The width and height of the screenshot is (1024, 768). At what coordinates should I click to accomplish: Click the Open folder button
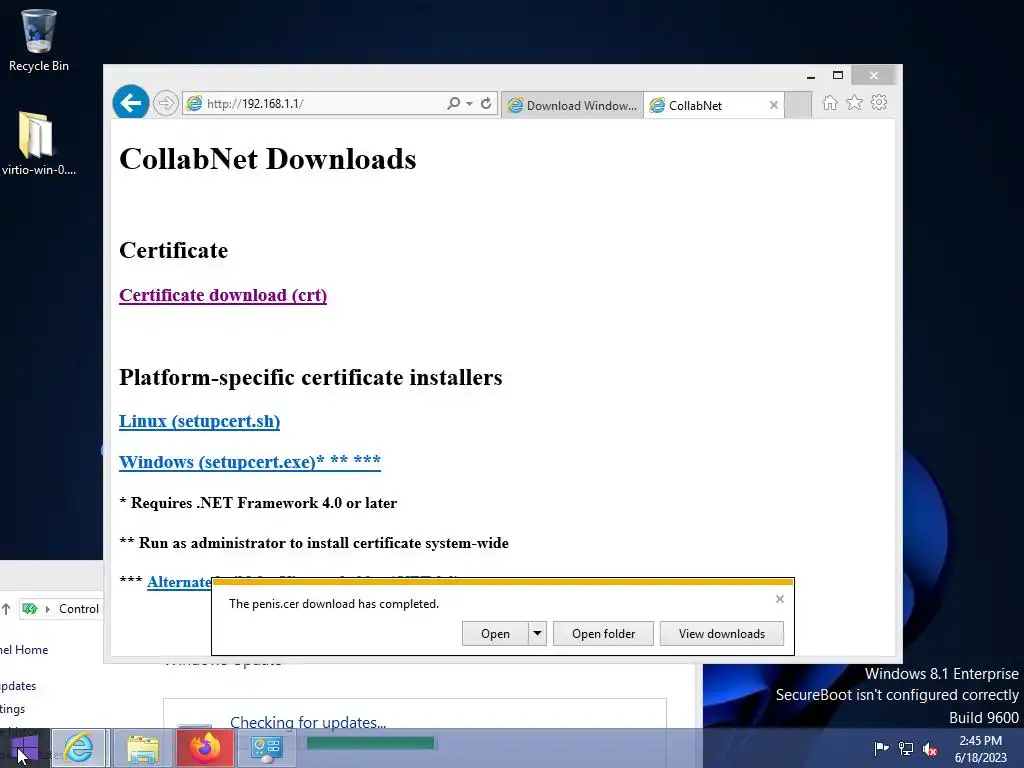[x=603, y=633]
